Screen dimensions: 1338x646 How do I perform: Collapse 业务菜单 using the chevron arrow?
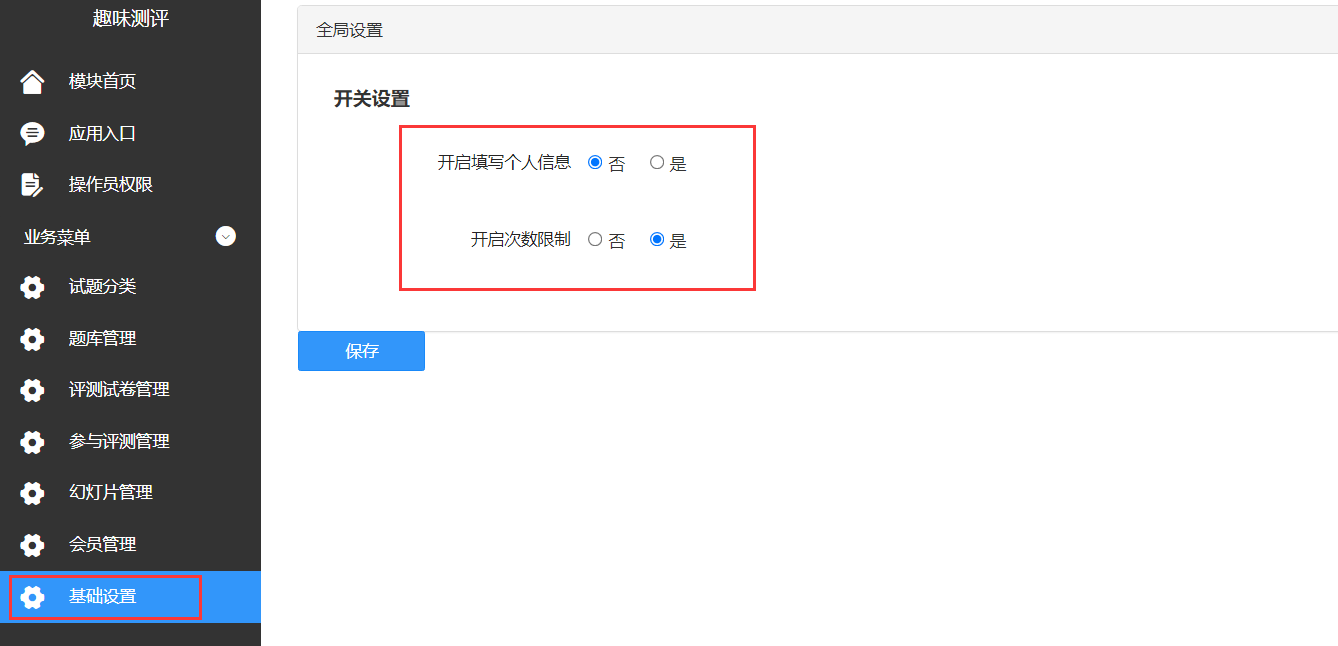pos(226,237)
